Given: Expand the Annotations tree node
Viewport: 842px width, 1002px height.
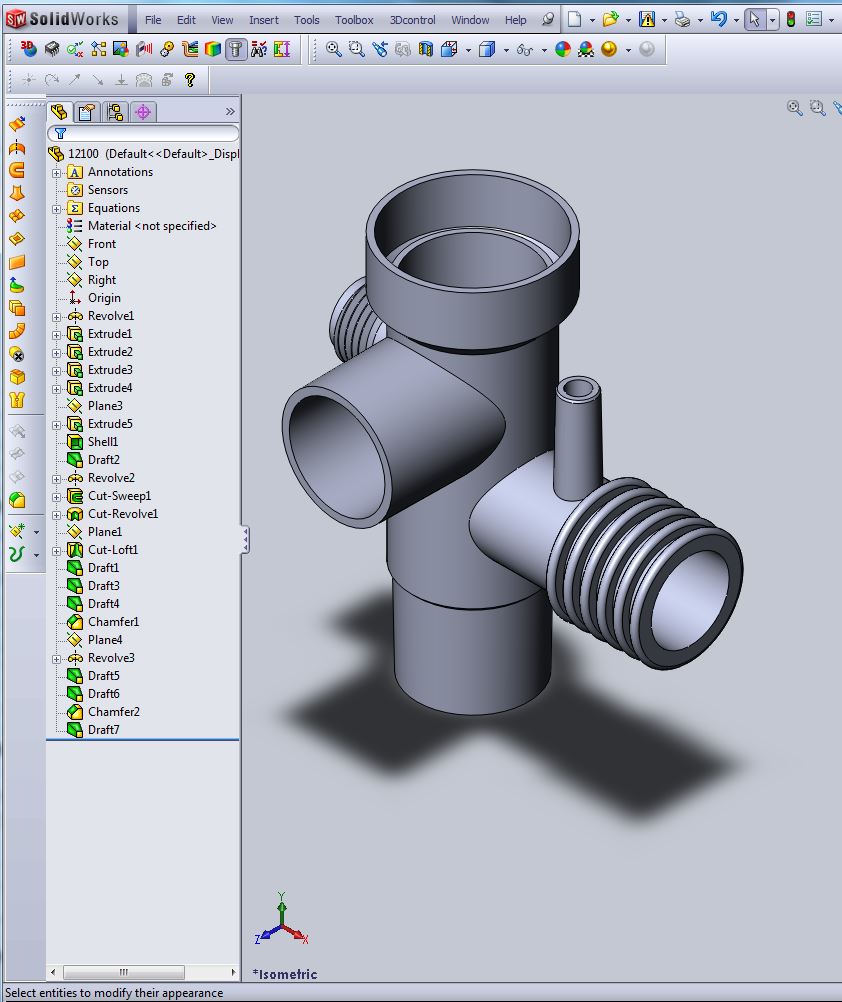Looking at the screenshot, I should coord(57,173).
